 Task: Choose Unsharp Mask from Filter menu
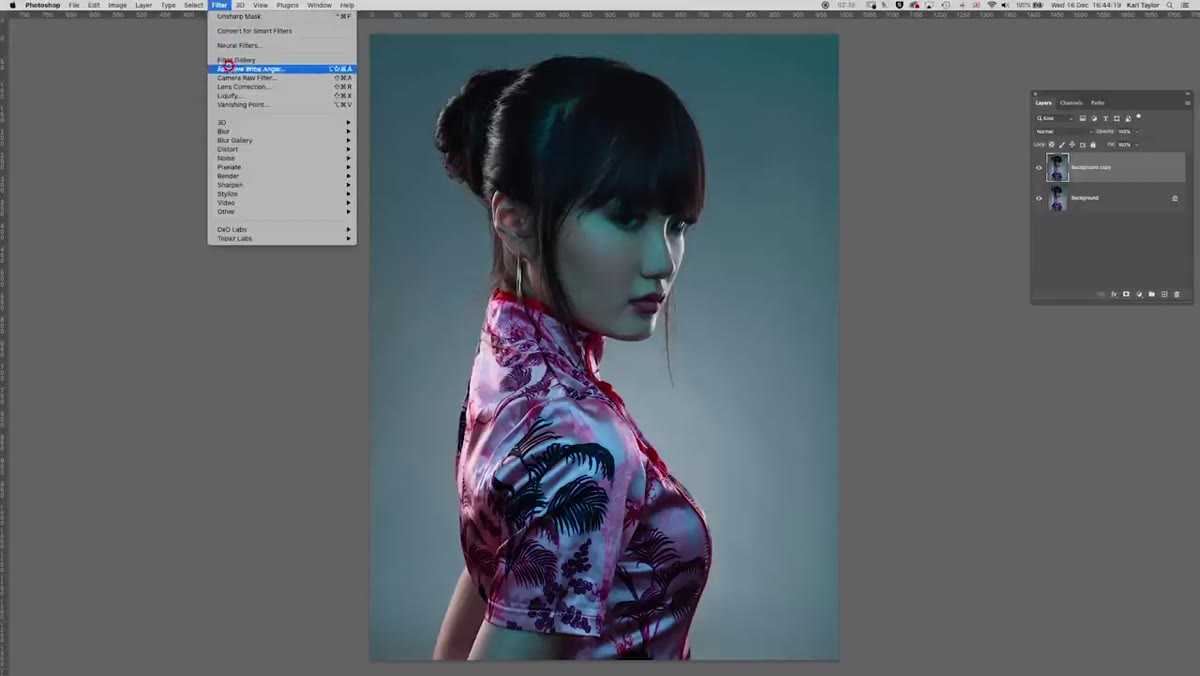click(282, 16)
